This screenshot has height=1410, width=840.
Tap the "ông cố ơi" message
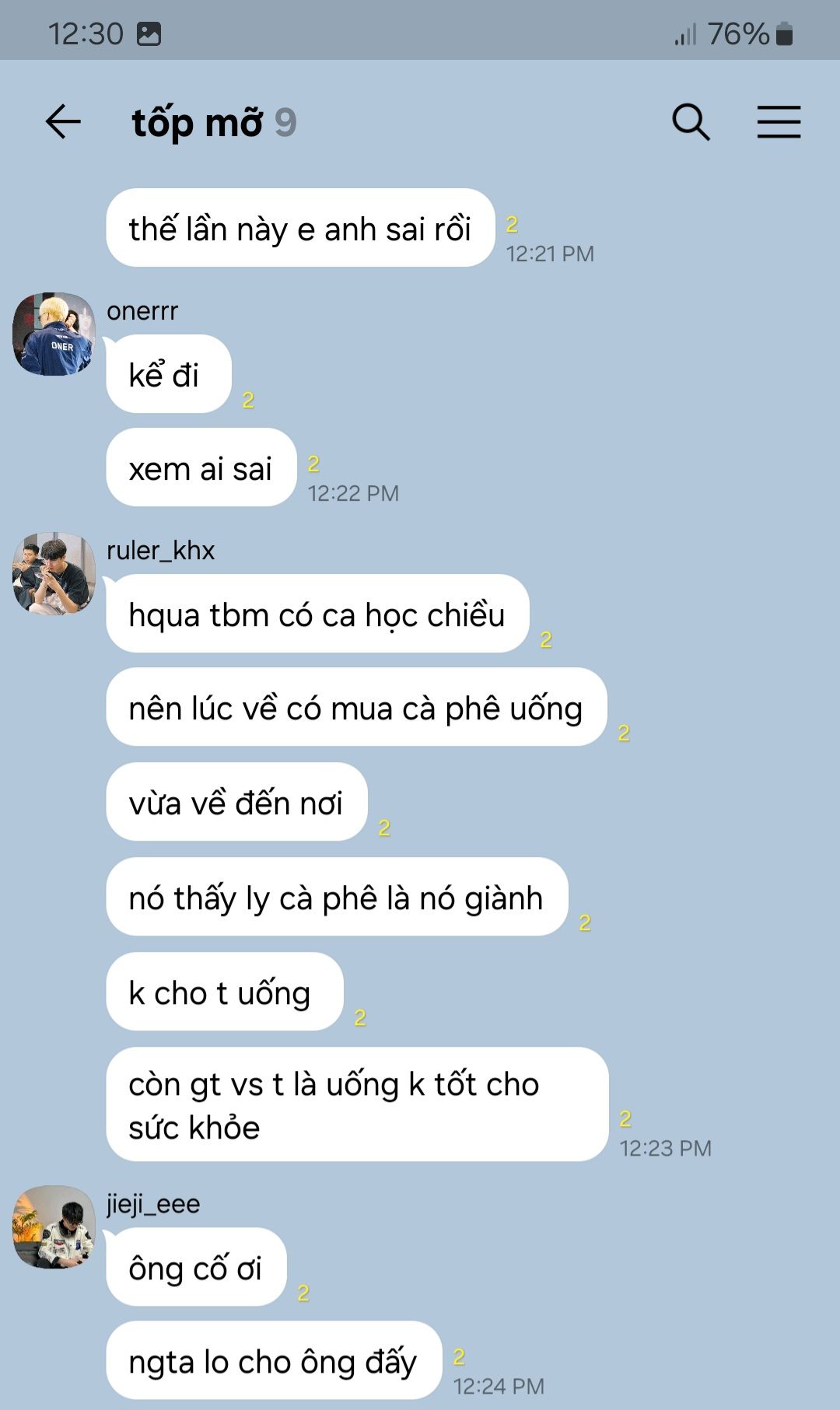(x=196, y=1267)
